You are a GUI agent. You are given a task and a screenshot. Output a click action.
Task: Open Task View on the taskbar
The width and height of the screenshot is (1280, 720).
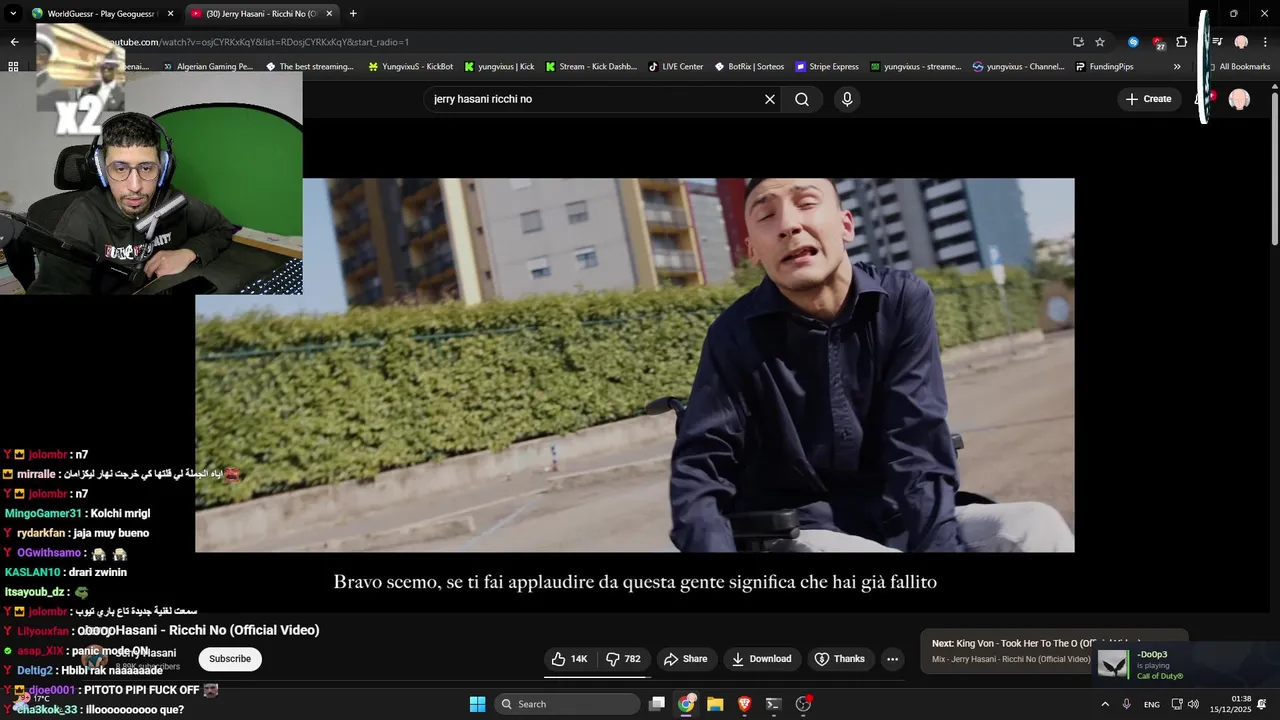[x=657, y=704]
